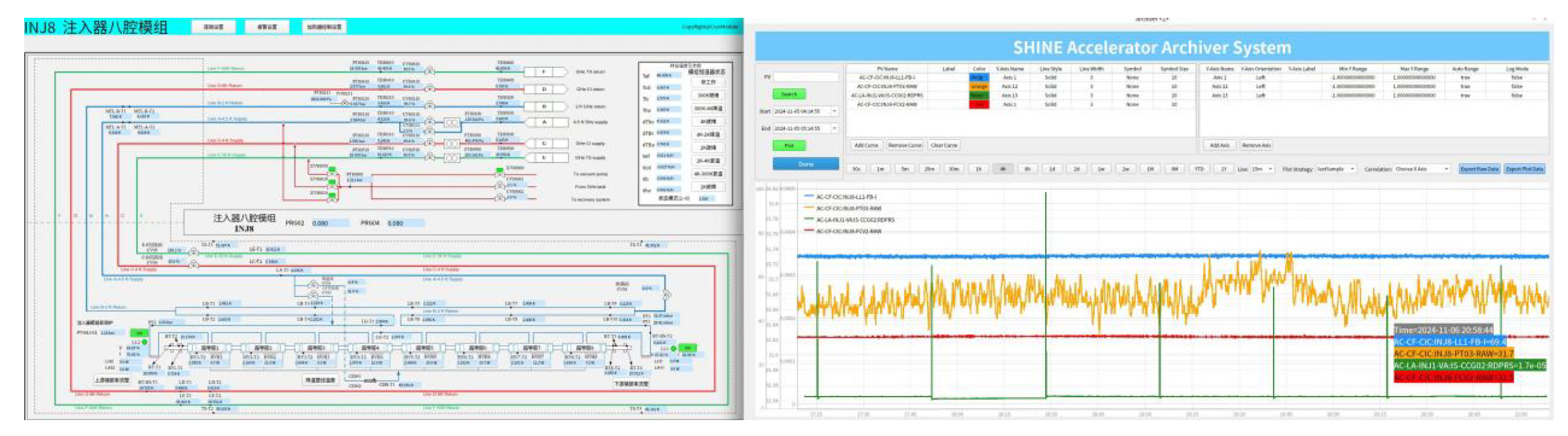Image resolution: width=1568 pixels, height=436 pixels.
Task: Click the left green LL1 indicator light
Action: click(x=145, y=342)
